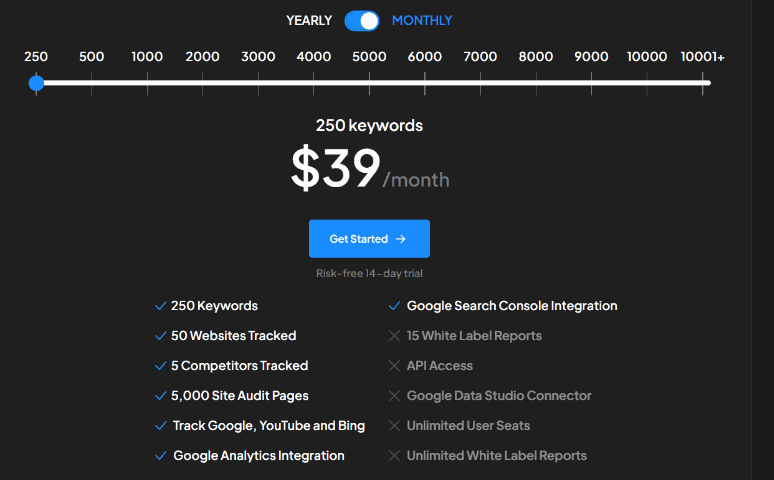This screenshot has height=480, width=774.
Task: Click the blue slider handle at 250
Action: pos(37,83)
